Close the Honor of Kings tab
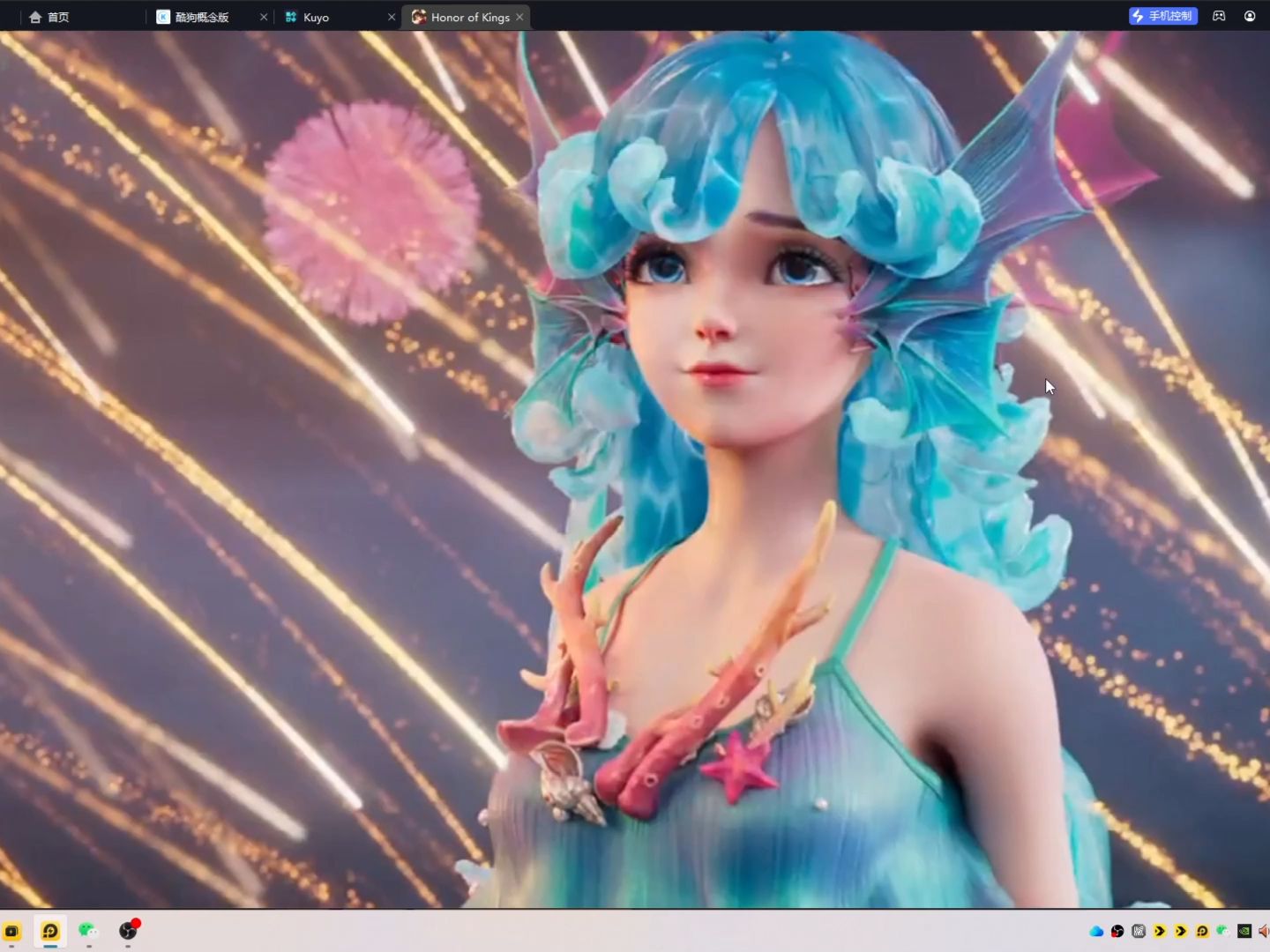The height and width of the screenshot is (952, 1270). click(519, 17)
